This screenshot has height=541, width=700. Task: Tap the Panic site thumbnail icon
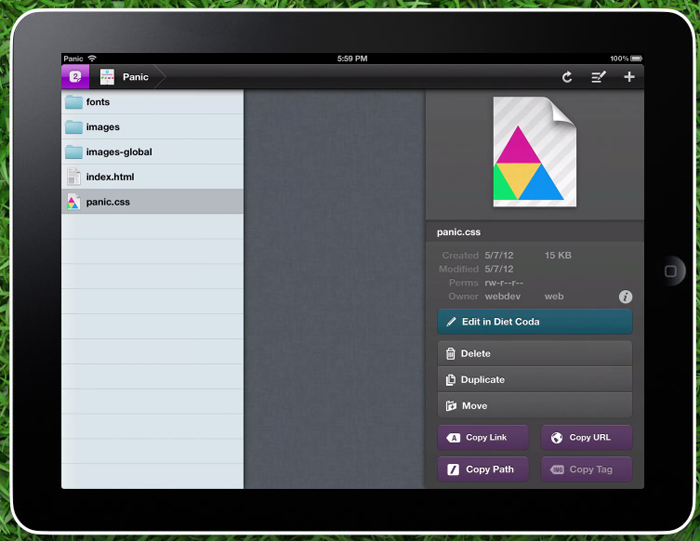(x=107, y=77)
